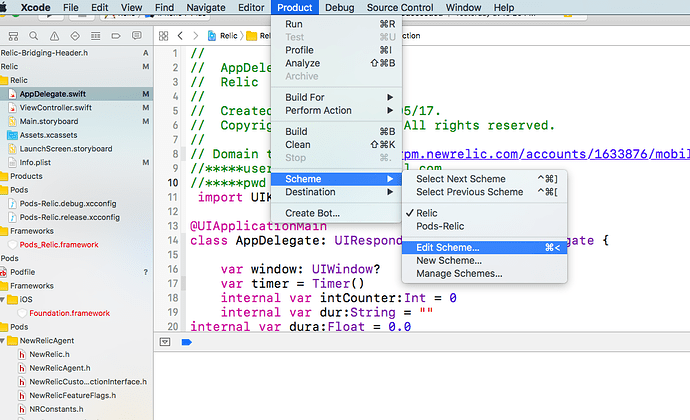Open the issue navigator warning icon
Viewport: 690px width, 420px height.
pyautogui.click(x=54, y=36)
